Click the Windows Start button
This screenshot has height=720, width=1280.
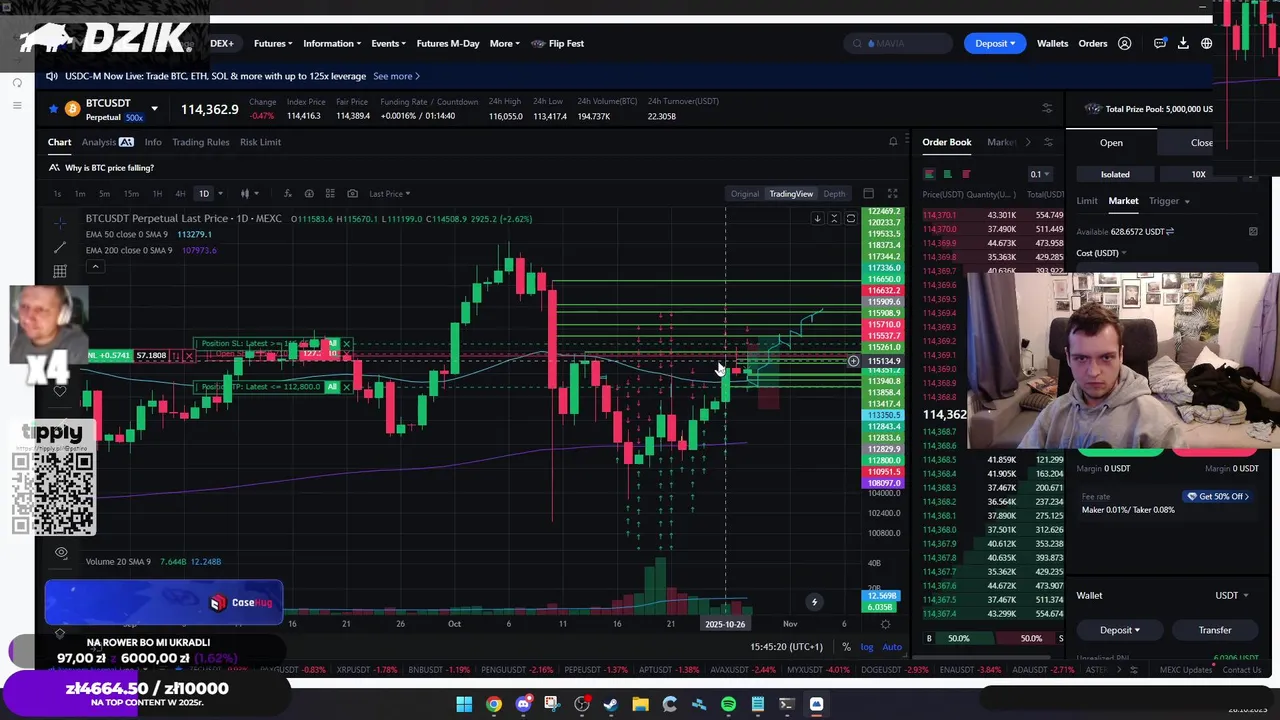[464, 705]
